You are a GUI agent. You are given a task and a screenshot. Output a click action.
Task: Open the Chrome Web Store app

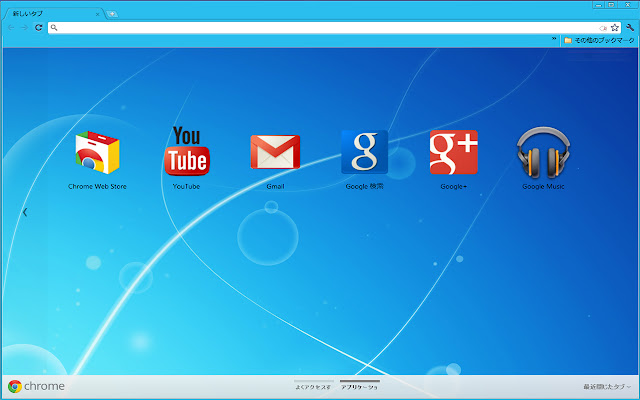click(97, 152)
